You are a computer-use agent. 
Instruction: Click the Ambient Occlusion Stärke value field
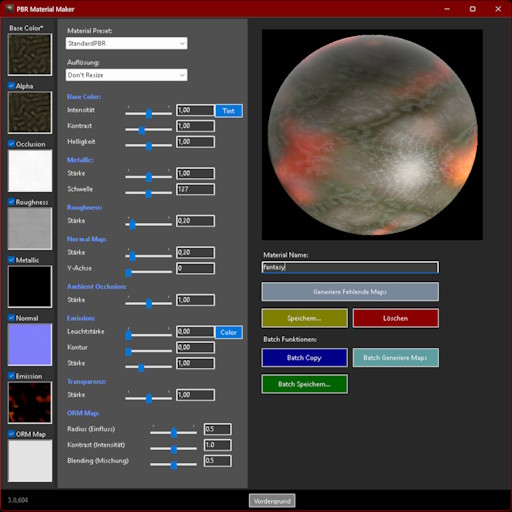(x=195, y=300)
